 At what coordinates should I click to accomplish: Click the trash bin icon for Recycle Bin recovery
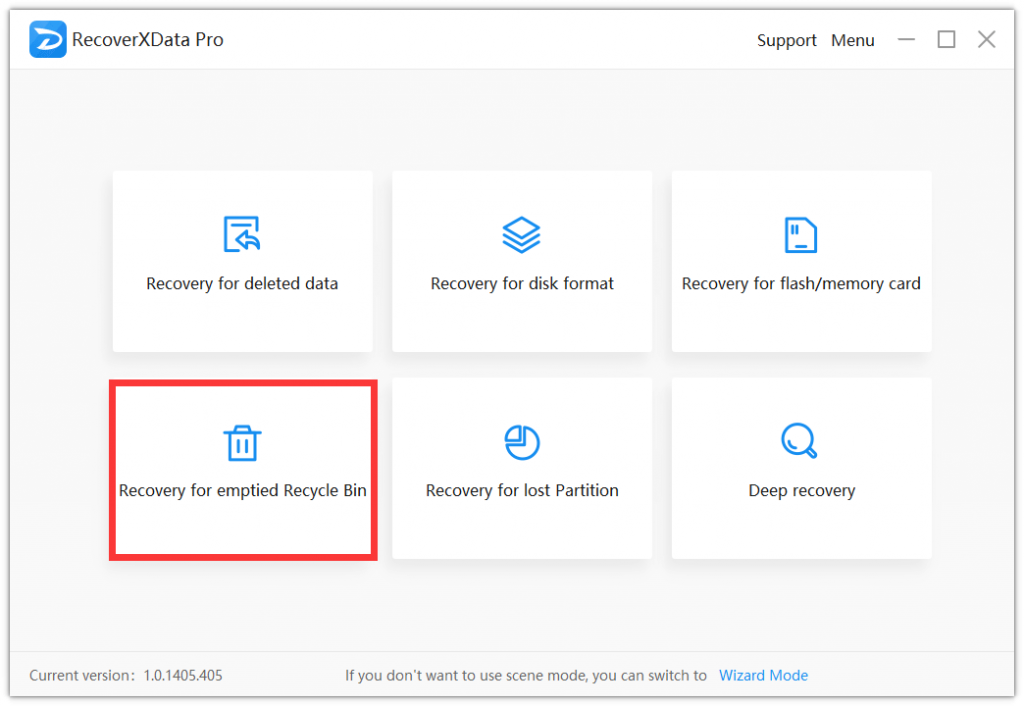click(242, 441)
